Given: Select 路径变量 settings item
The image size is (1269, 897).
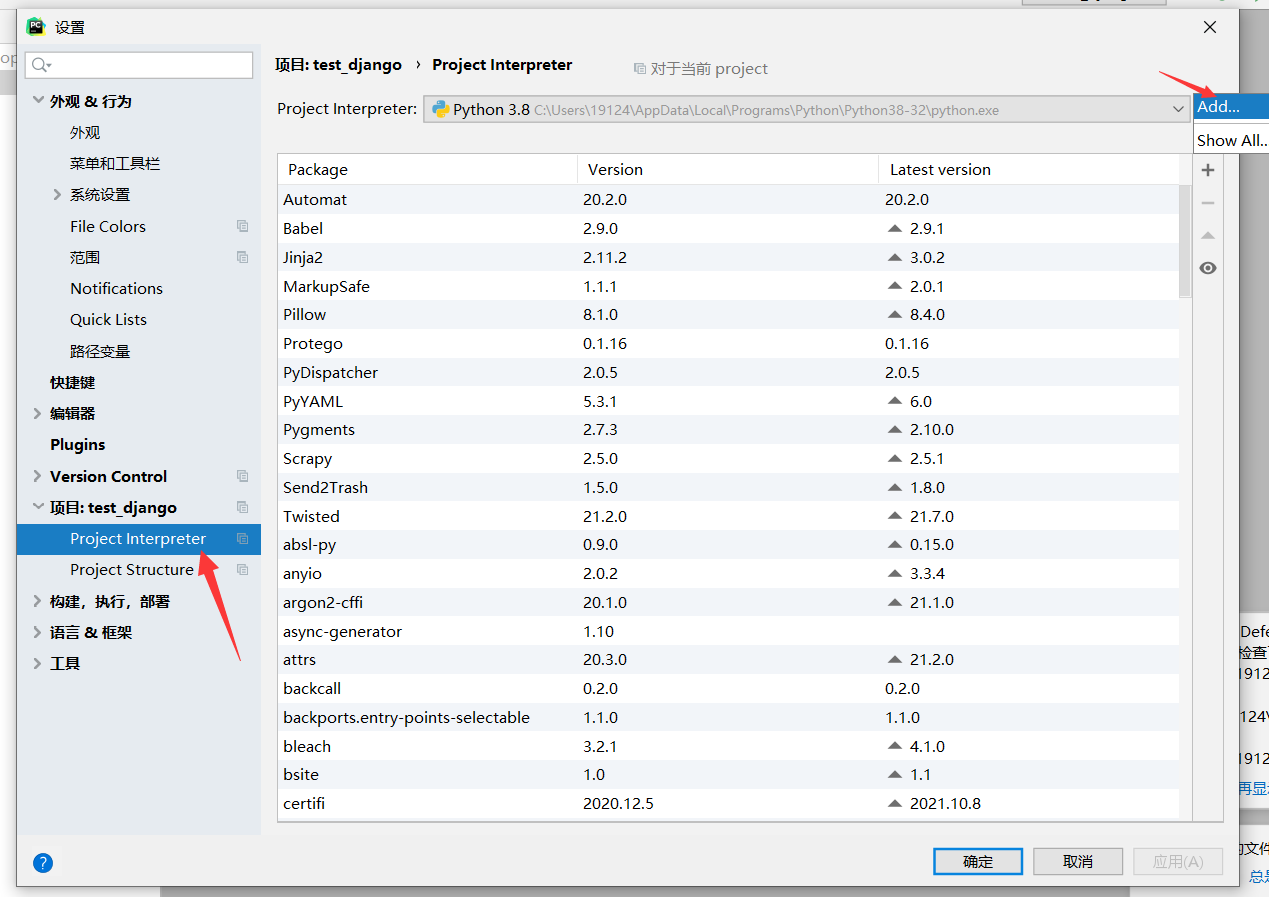Looking at the screenshot, I should click(100, 351).
